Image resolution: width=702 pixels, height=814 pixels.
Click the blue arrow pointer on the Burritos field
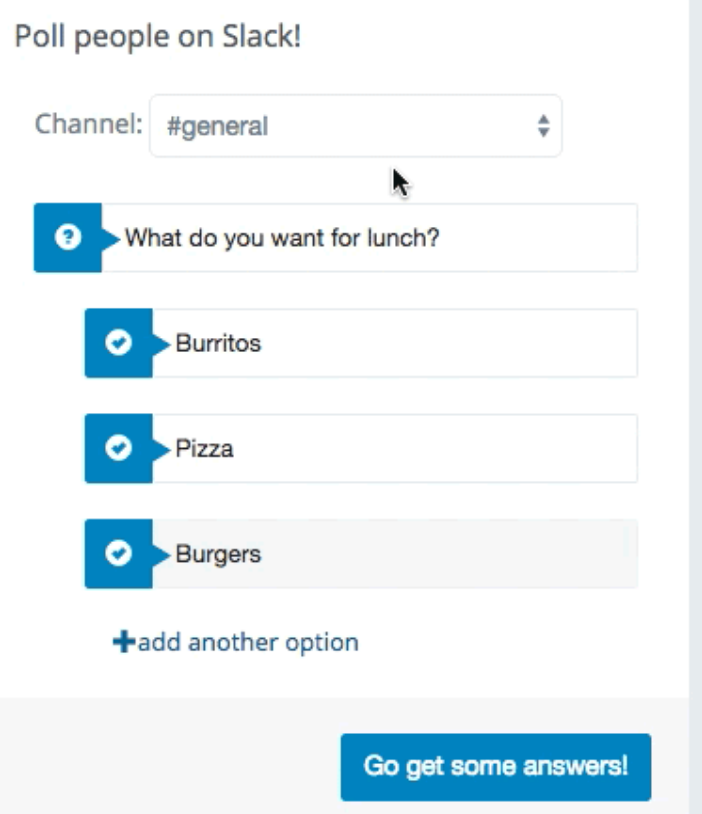click(x=161, y=344)
